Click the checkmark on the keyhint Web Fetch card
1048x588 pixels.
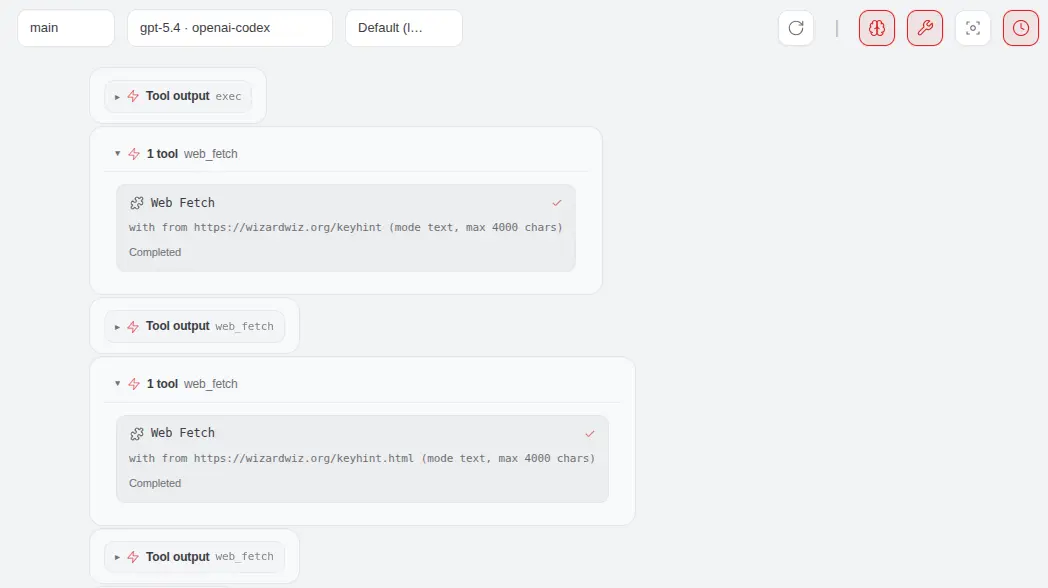click(x=557, y=203)
